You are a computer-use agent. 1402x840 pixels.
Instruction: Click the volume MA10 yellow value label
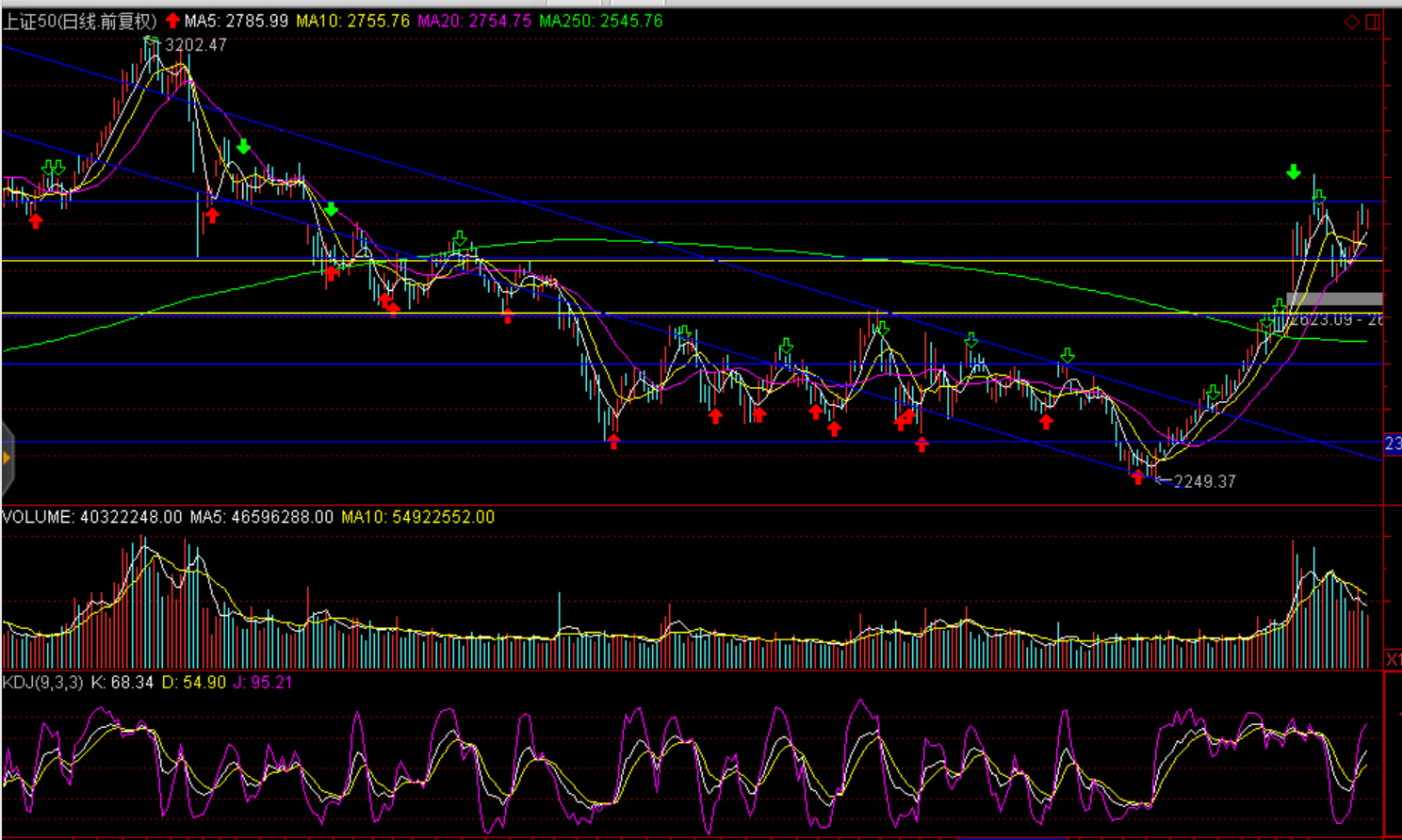click(x=417, y=517)
